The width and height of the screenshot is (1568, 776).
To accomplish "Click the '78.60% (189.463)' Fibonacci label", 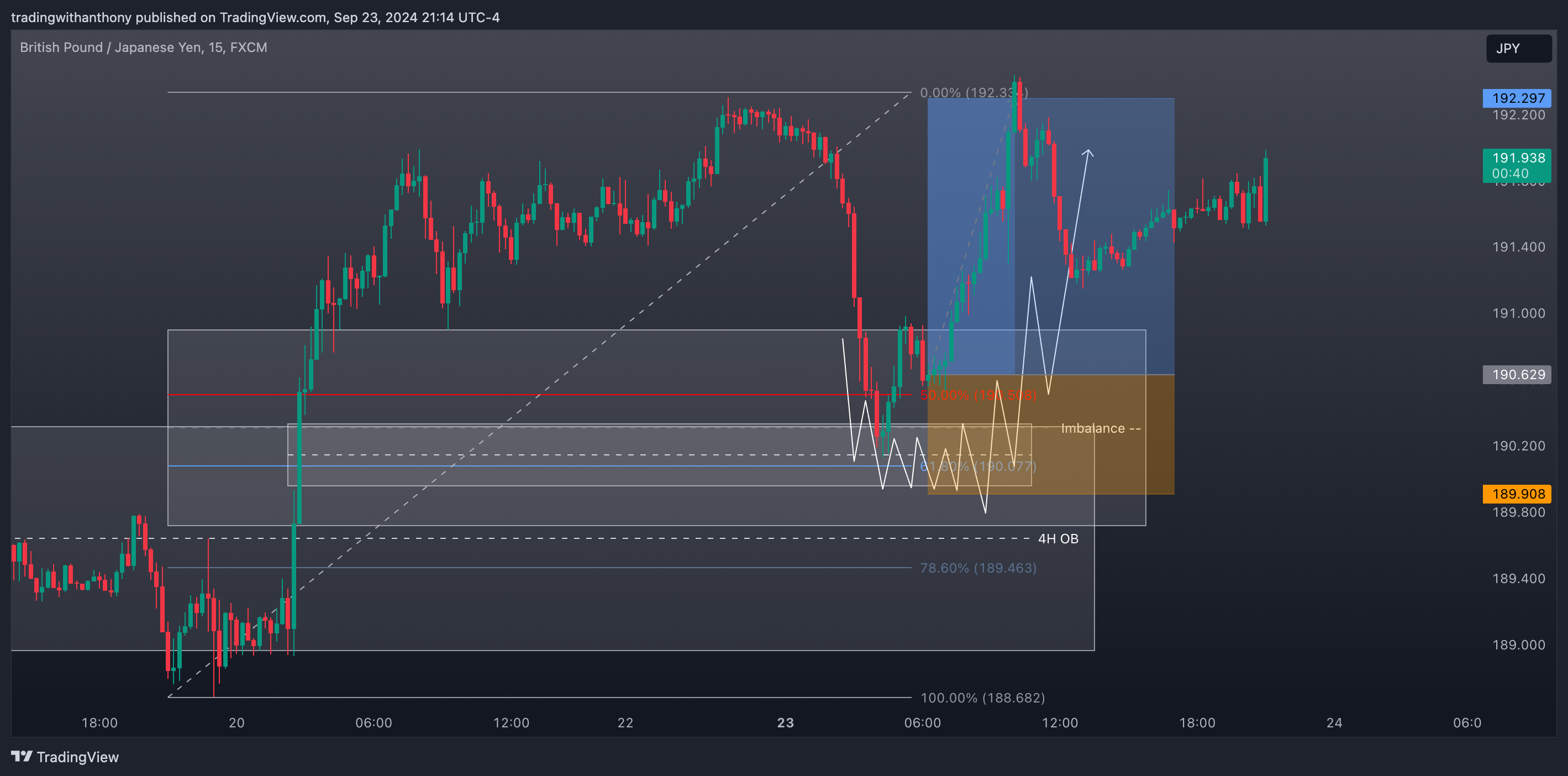I will [978, 568].
